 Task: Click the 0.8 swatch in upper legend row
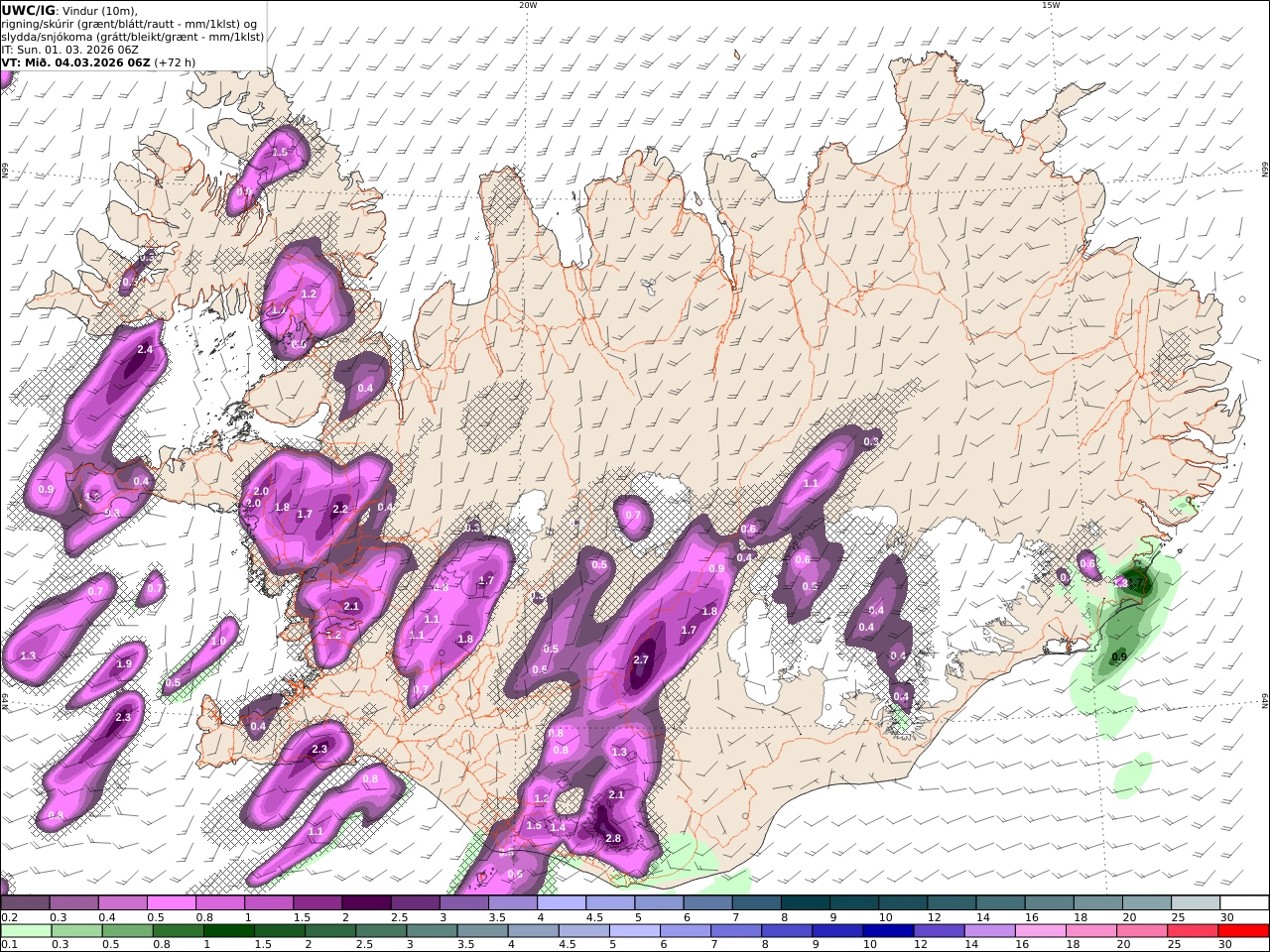(x=220, y=903)
